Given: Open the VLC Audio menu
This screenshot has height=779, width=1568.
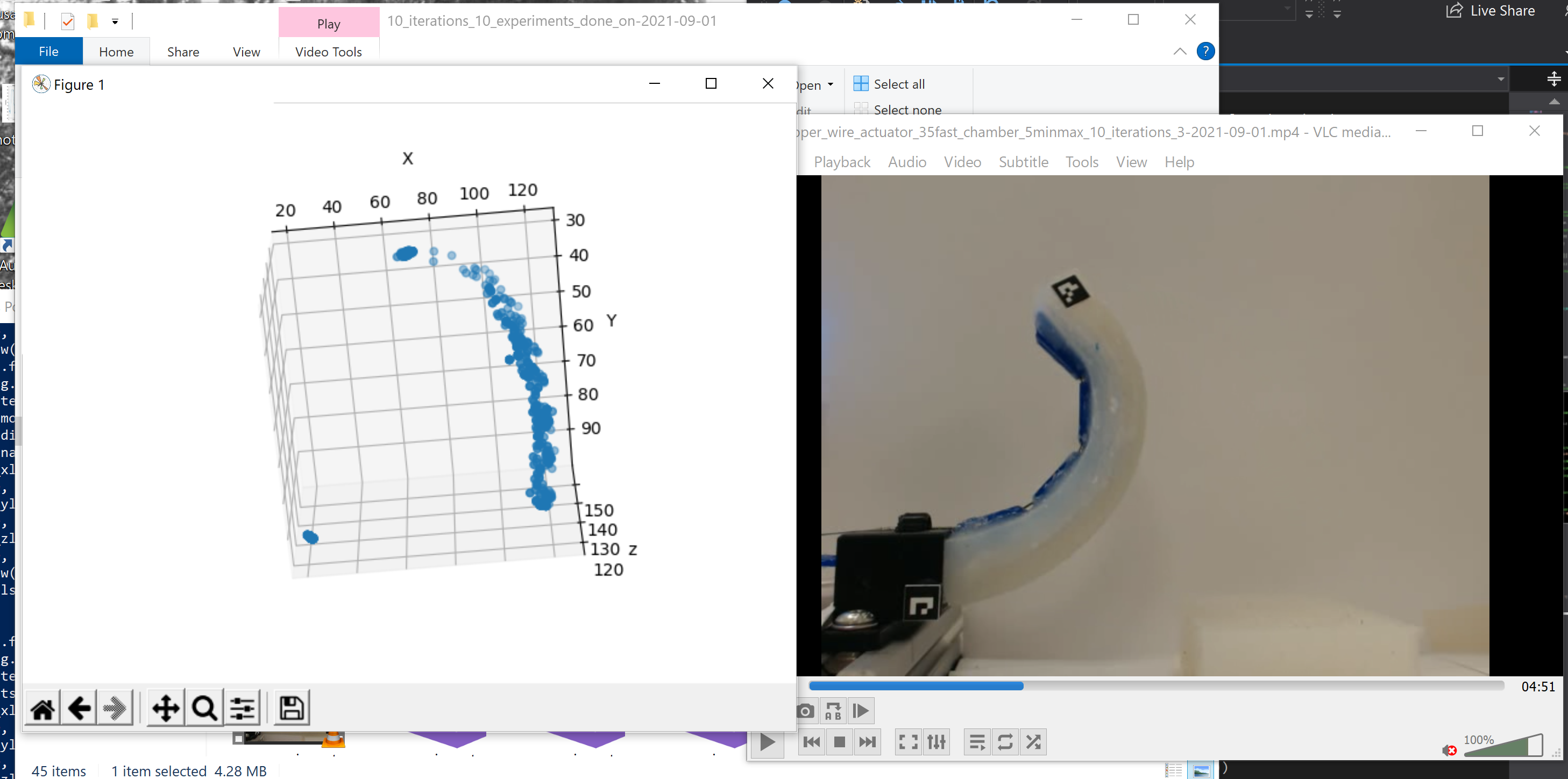Looking at the screenshot, I should (x=907, y=162).
